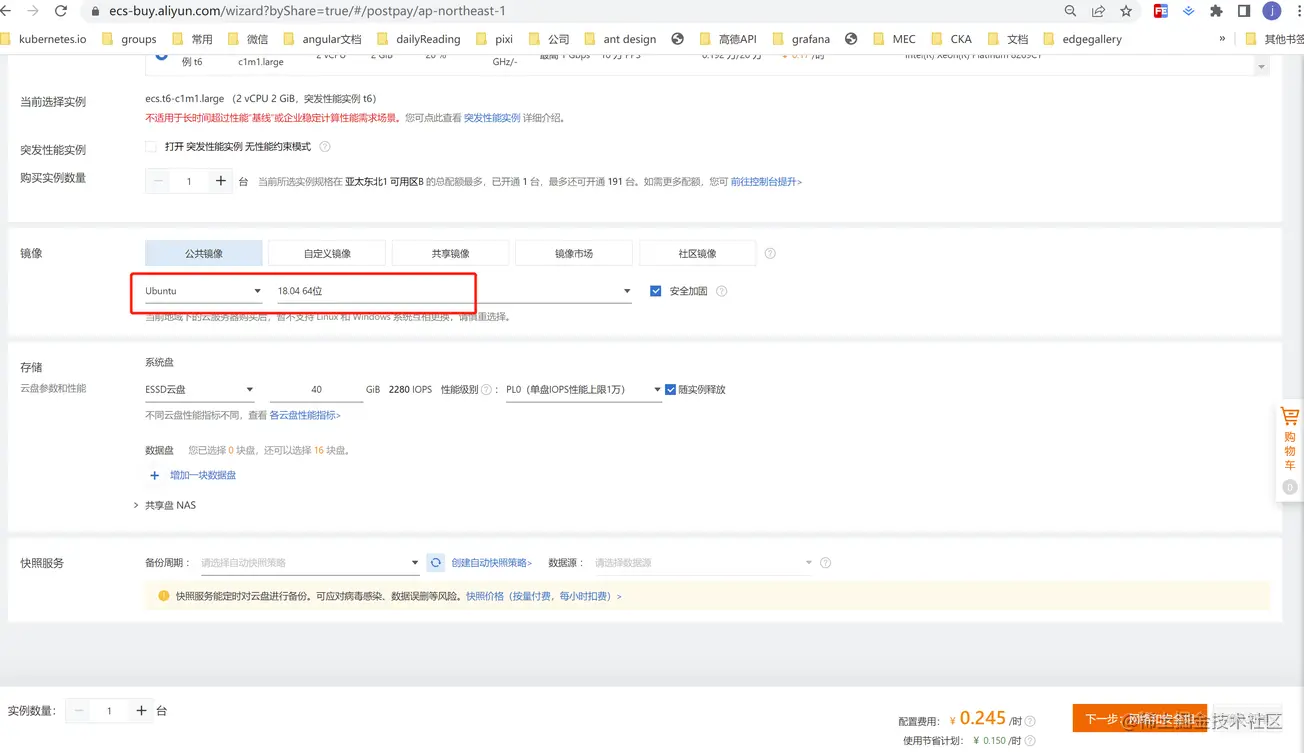Open the kubernetes.io bookmark folder
The height and width of the screenshot is (753, 1304).
tap(44, 39)
